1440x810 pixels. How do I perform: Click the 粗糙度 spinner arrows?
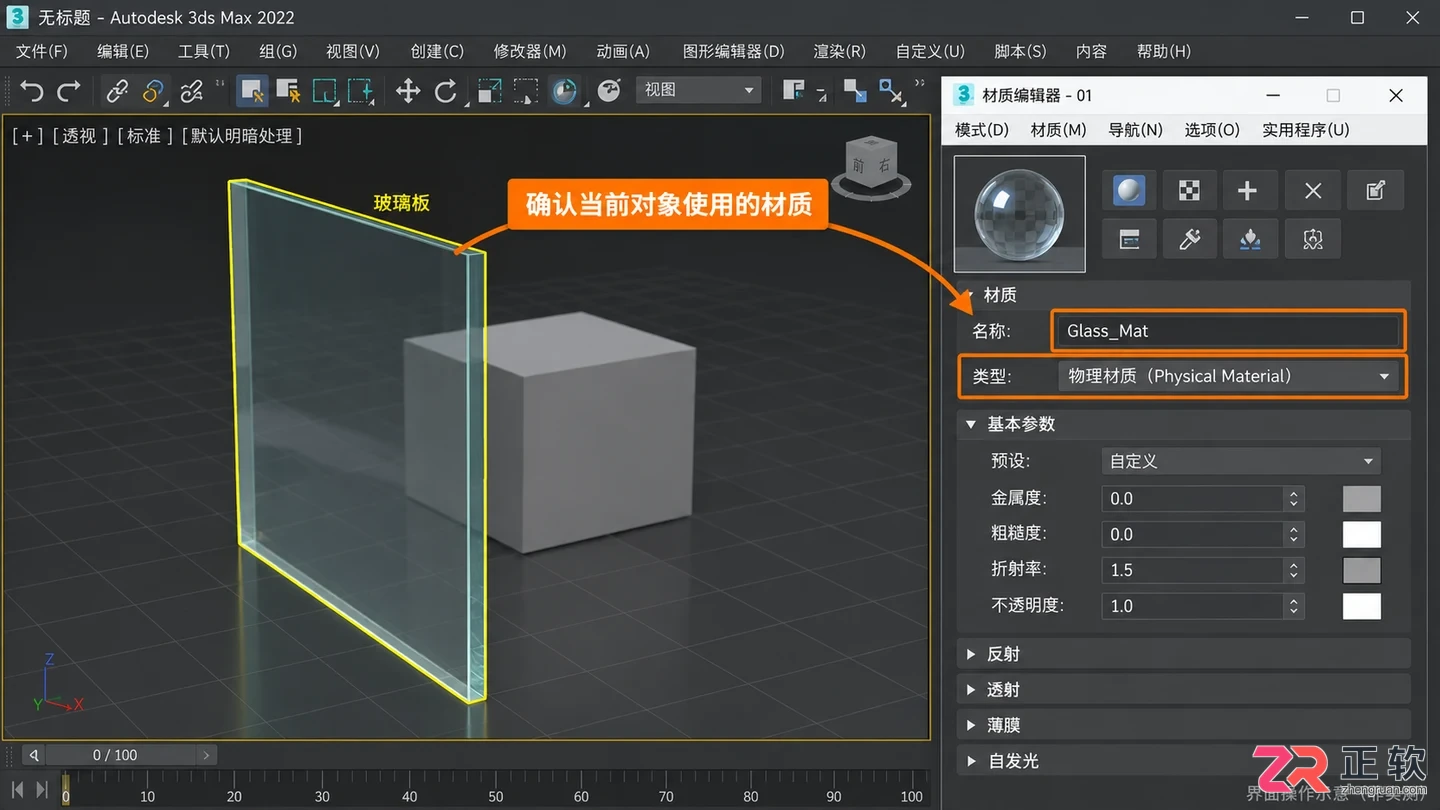pyautogui.click(x=1294, y=534)
